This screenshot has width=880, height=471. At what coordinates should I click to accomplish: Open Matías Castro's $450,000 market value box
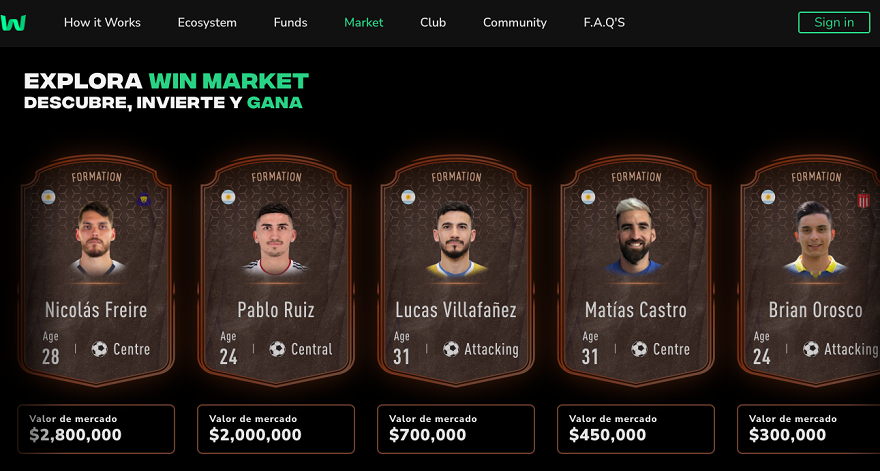click(x=636, y=428)
